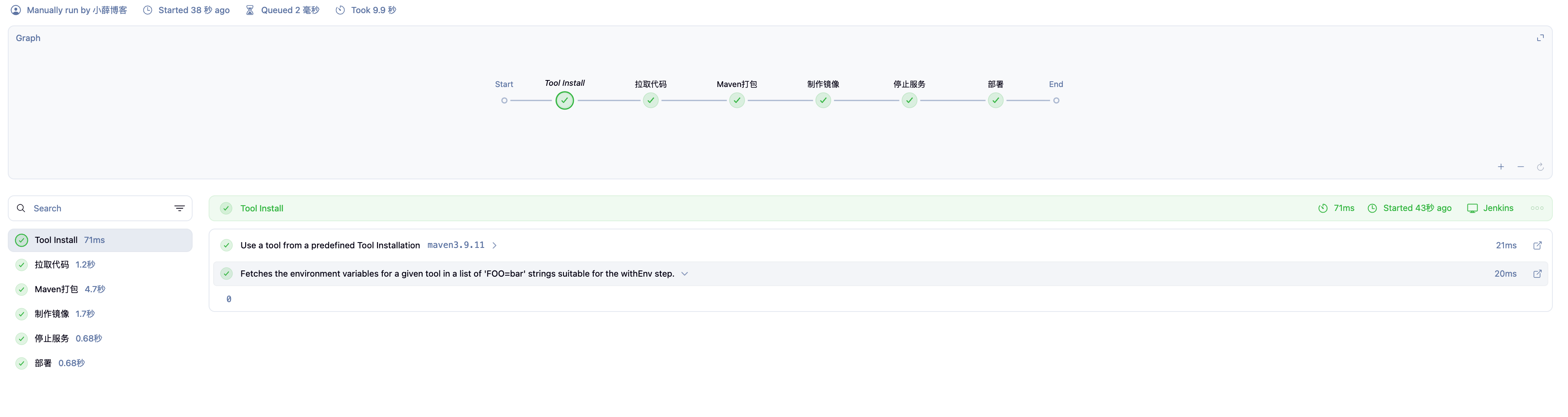This screenshot has height=417, width=1568.
Task: Open the Tool Install overflow menu
Action: 1537,208
